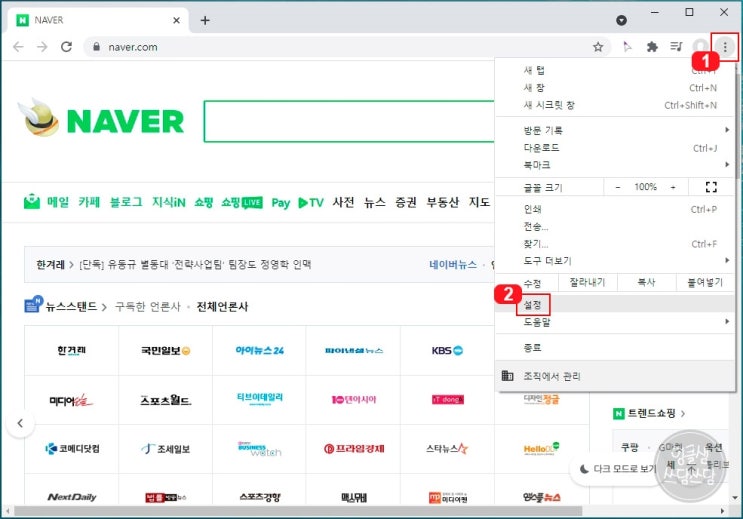Close the NAVER tab

176,20
